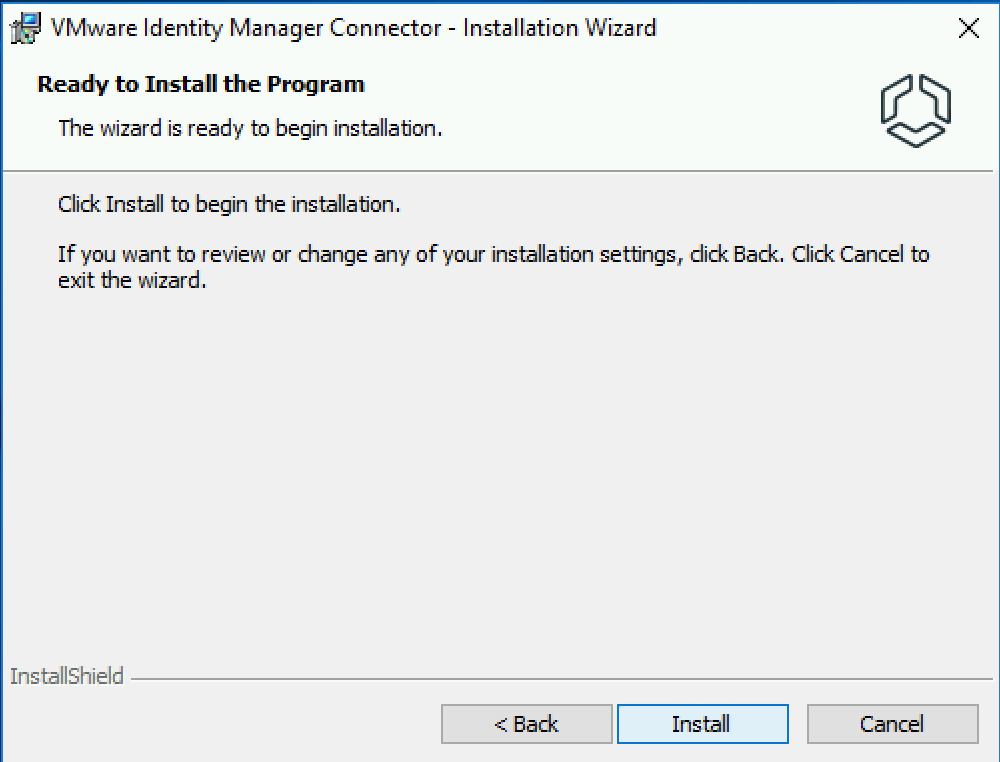
Task: Click 'The wizard is ready to begin installation' text
Action: pos(250,128)
